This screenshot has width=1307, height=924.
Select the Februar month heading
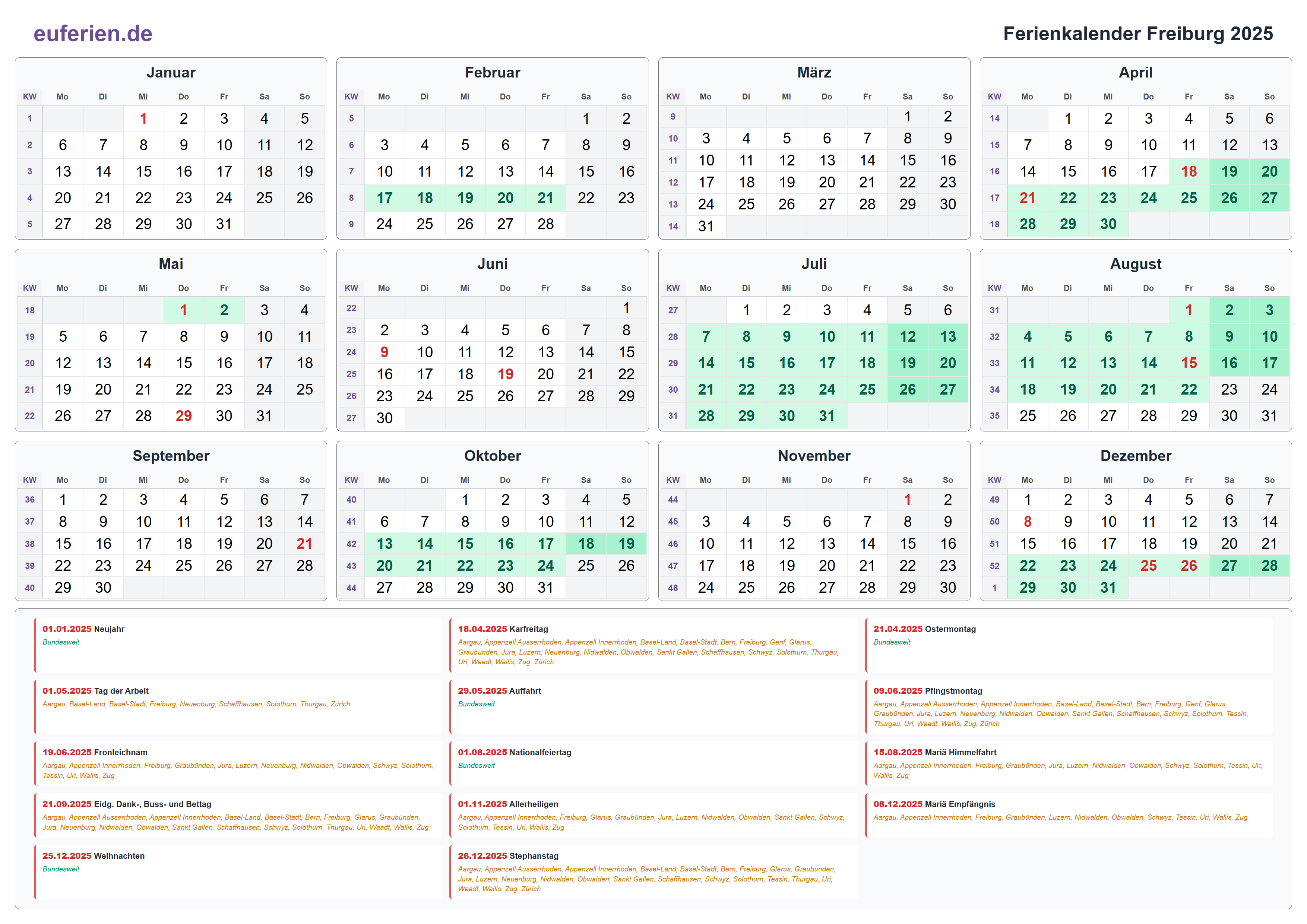[x=493, y=72]
